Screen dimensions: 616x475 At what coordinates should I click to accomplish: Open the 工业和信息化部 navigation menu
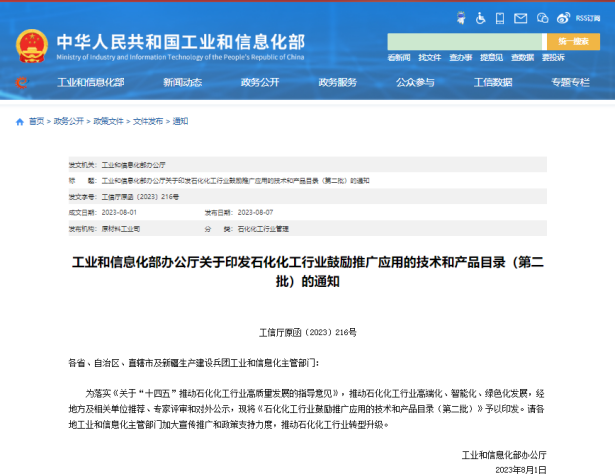pos(91,83)
